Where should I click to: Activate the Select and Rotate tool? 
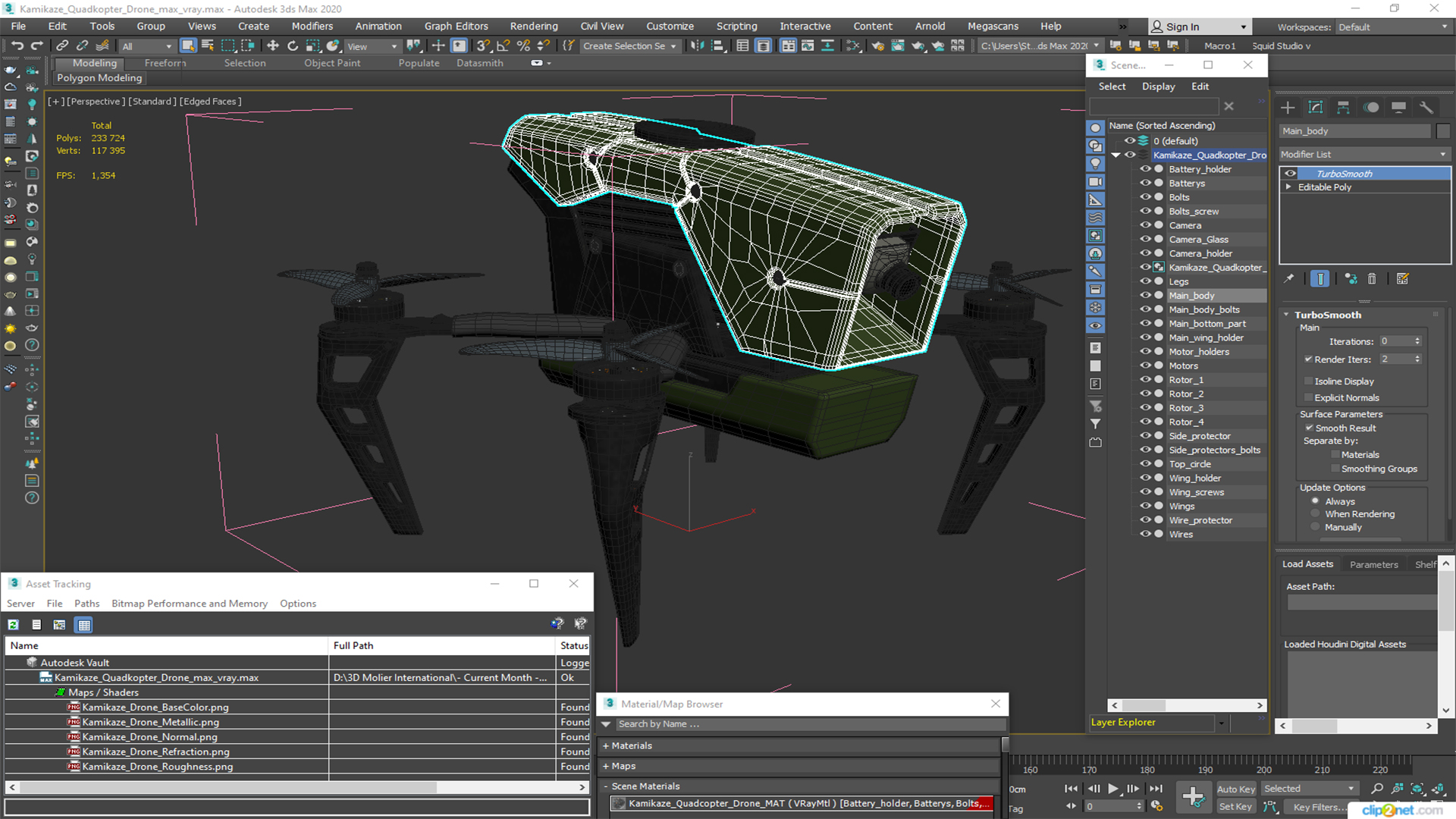293,46
